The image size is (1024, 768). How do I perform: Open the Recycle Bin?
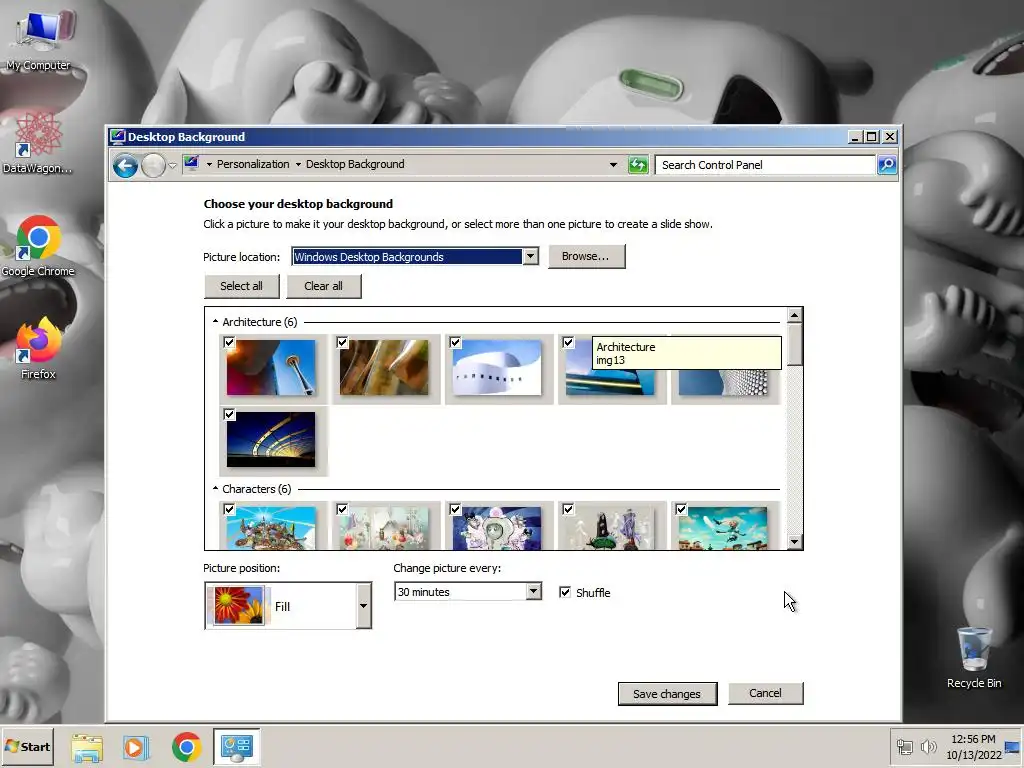coord(974,656)
